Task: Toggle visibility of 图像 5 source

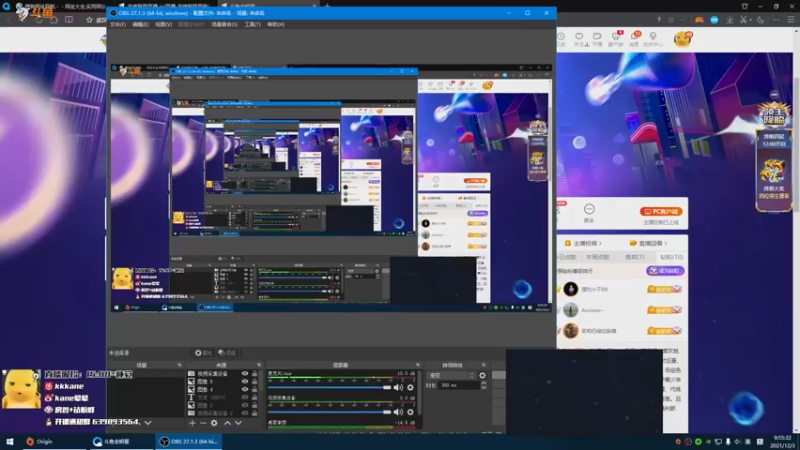Action: point(245,382)
